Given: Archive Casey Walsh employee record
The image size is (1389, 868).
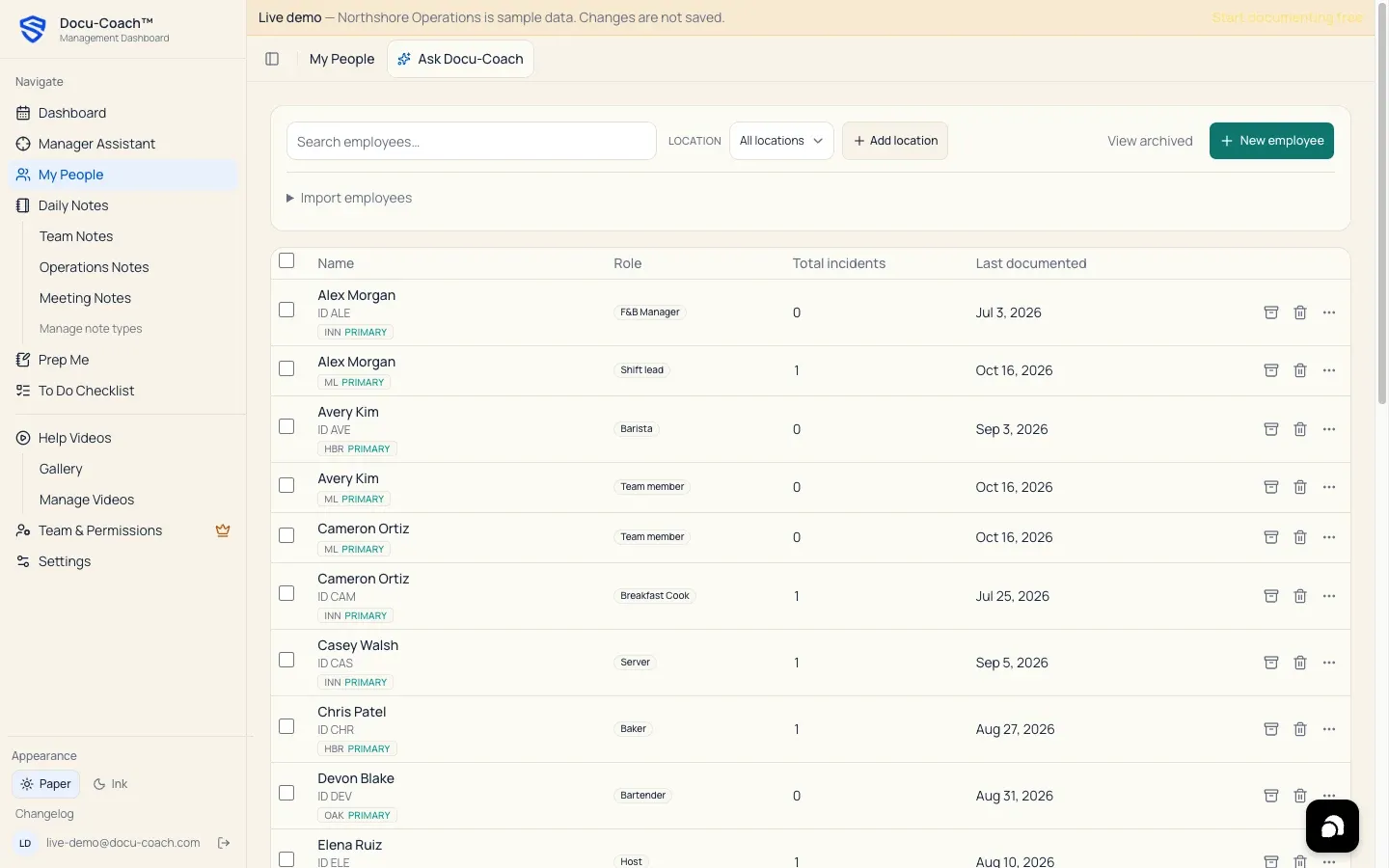Looking at the screenshot, I should coord(1271,663).
